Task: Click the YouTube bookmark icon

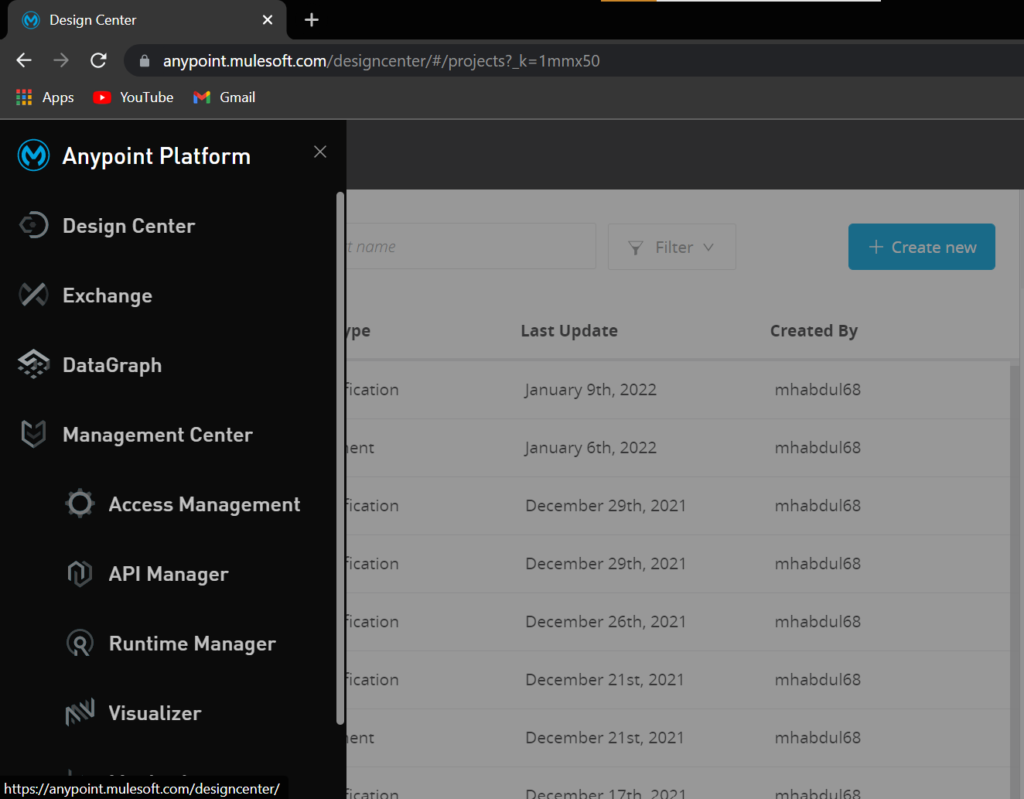Action: (102, 97)
